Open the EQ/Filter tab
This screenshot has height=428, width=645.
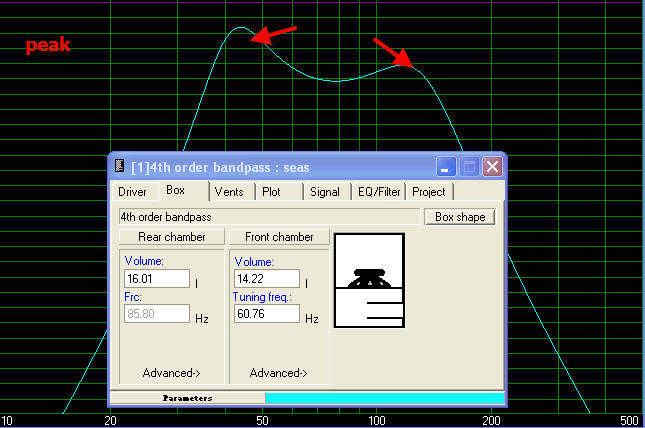coord(379,192)
